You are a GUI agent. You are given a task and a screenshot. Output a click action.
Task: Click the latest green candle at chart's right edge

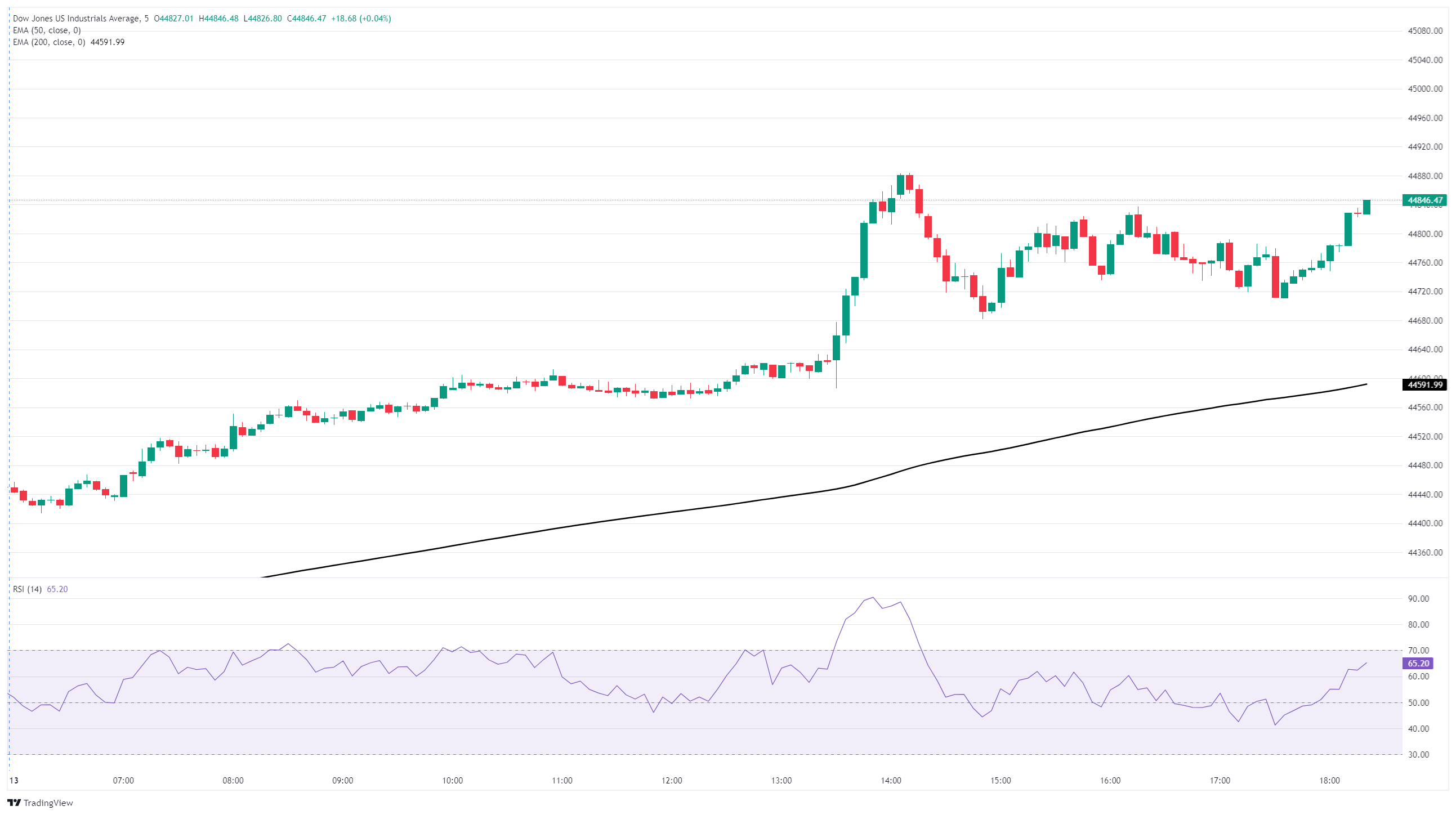point(1366,208)
